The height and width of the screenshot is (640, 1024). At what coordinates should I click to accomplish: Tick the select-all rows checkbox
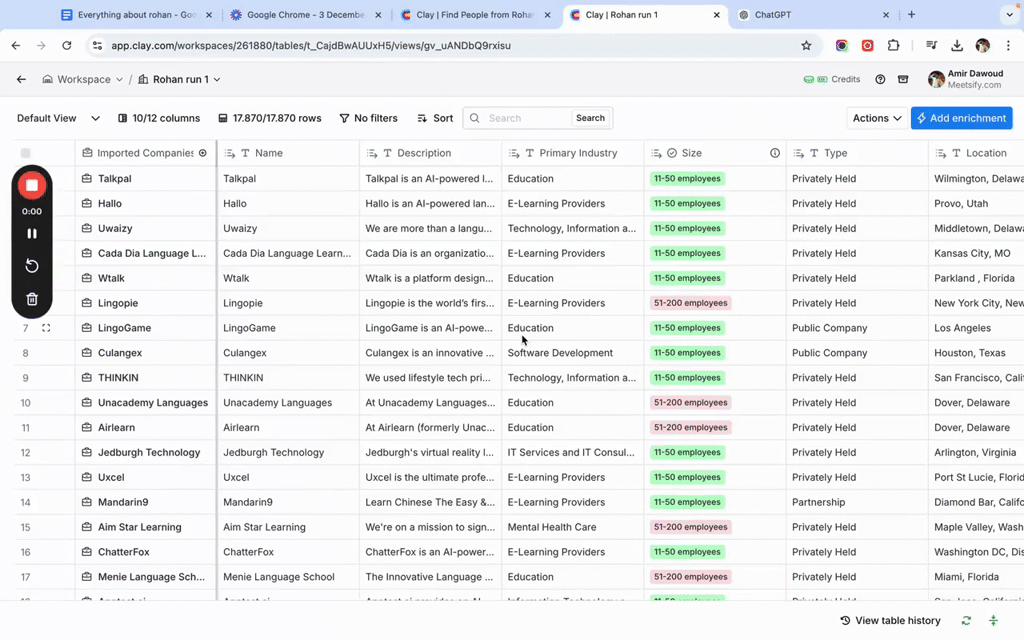26,153
